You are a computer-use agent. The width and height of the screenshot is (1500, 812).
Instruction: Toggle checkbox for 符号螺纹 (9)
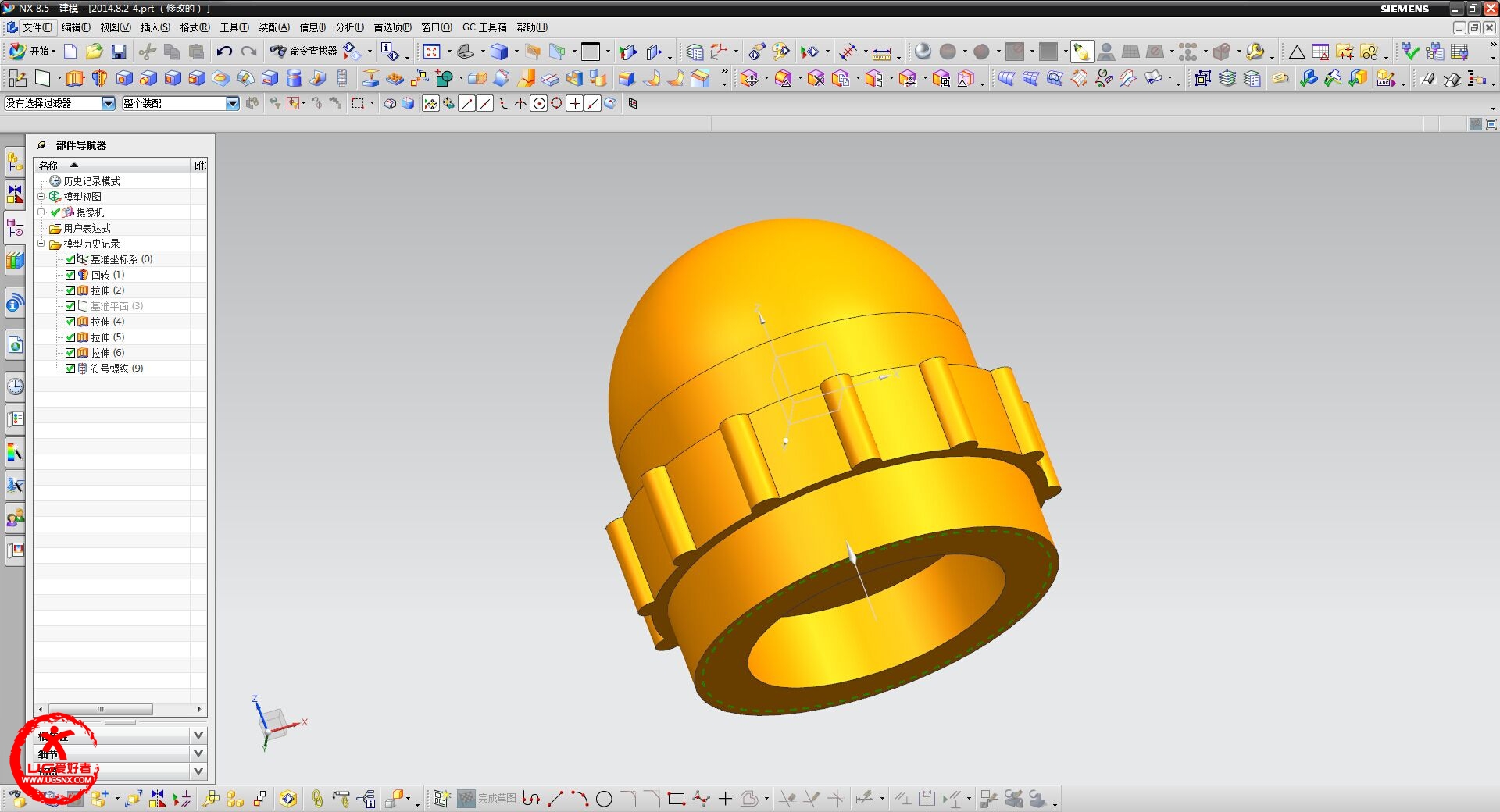(70, 369)
